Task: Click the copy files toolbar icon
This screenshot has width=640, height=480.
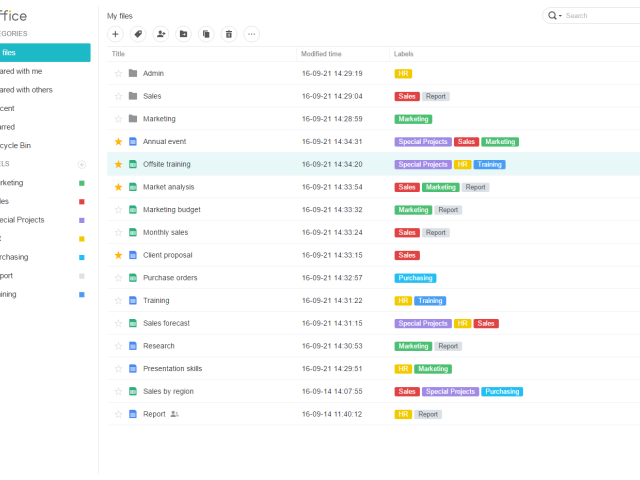Action: (x=206, y=34)
